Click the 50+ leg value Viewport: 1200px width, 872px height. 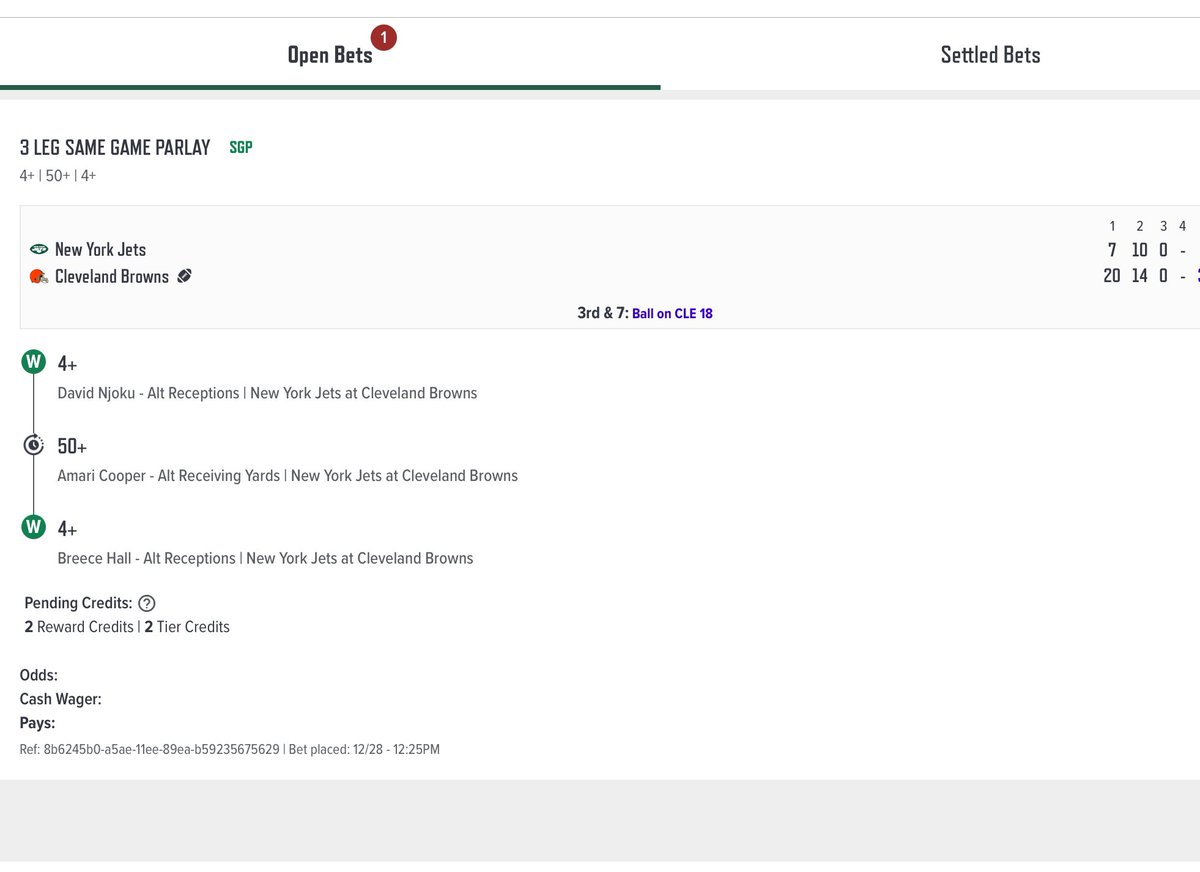[x=73, y=446]
